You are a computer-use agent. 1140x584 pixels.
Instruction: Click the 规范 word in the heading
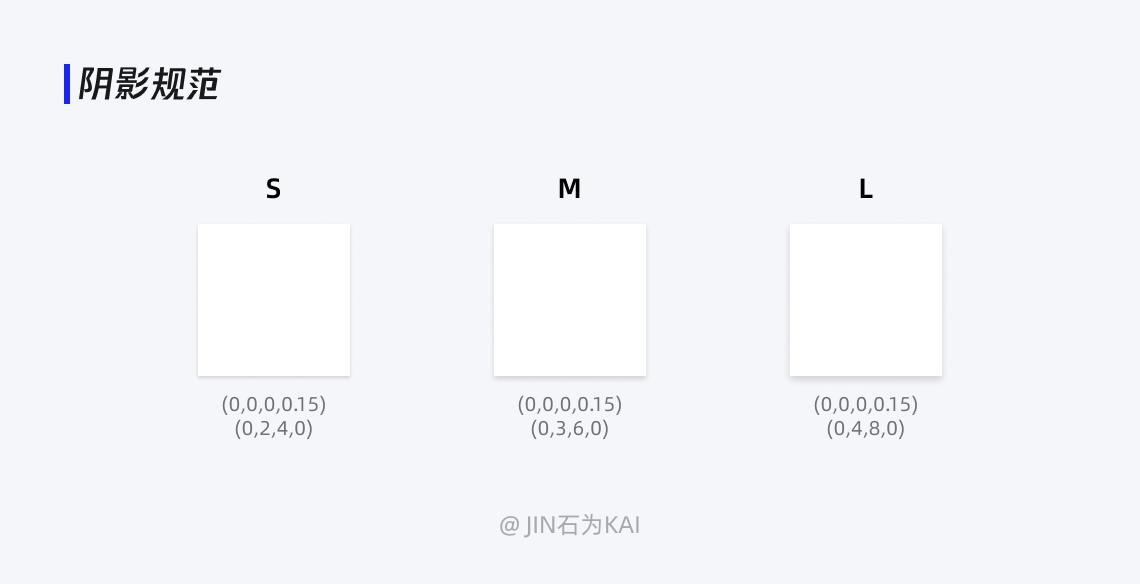184,84
